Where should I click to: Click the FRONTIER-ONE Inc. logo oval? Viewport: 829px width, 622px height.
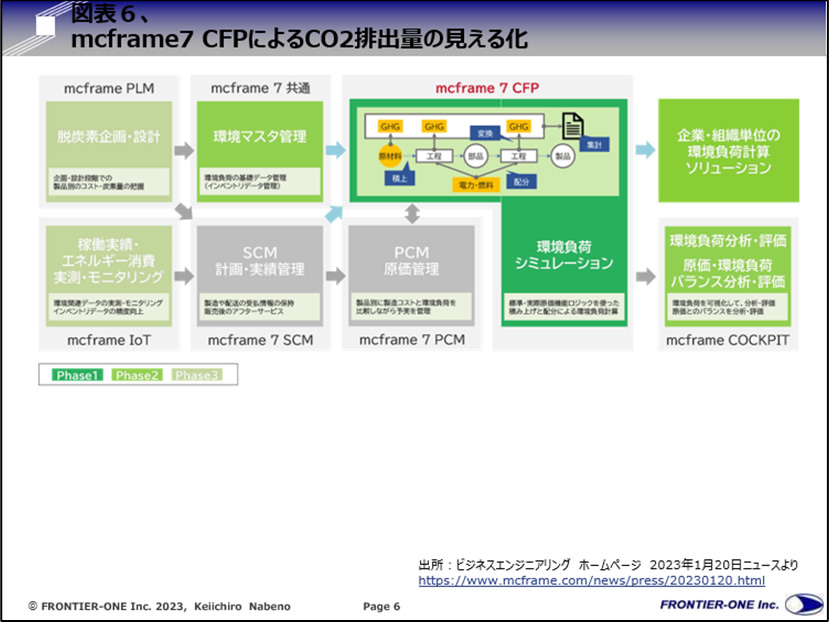804,605
